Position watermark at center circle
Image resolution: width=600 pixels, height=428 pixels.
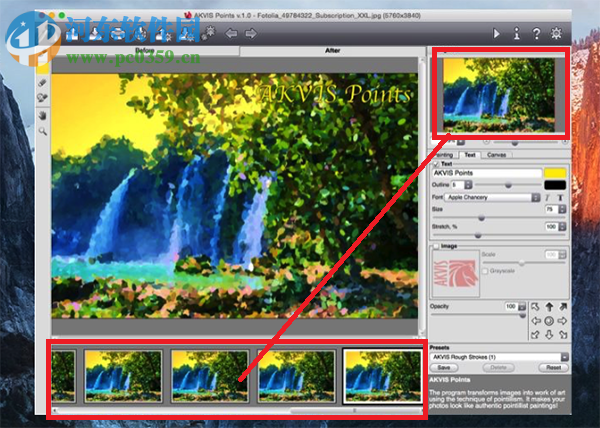click(x=549, y=321)
